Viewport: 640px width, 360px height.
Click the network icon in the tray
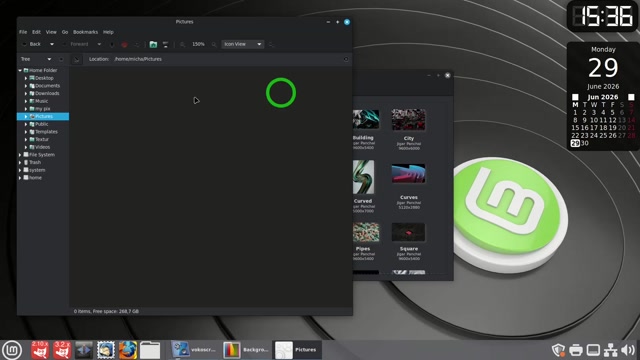pos(611,350)
